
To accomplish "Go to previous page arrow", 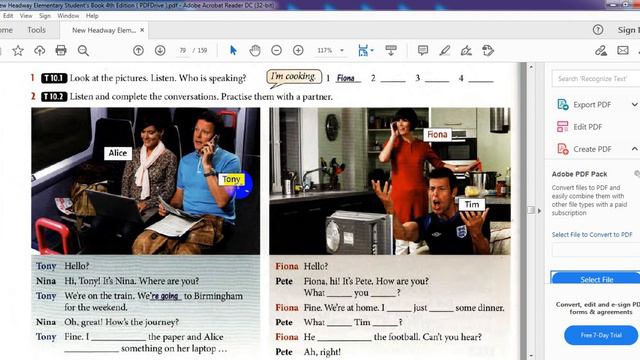I will pos(138,51).
